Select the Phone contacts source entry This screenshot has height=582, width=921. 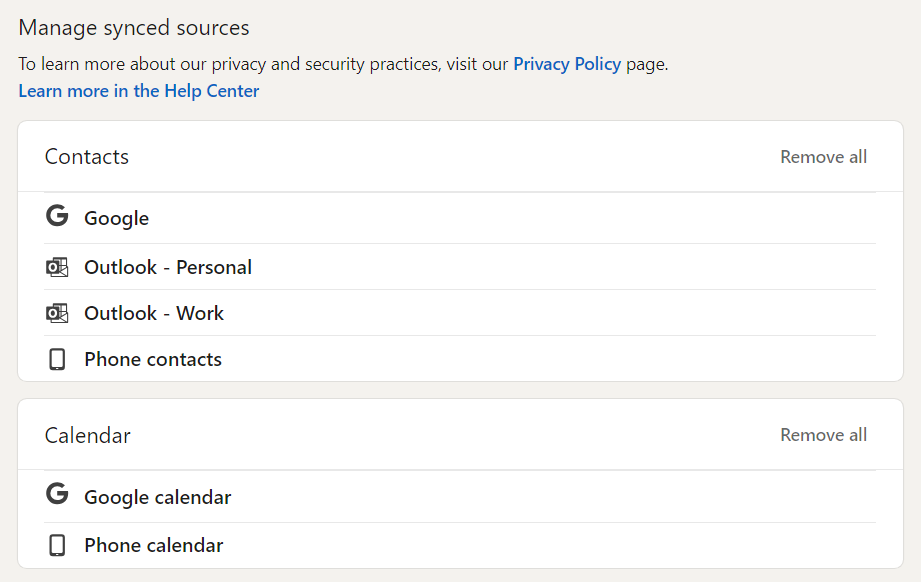152,358
